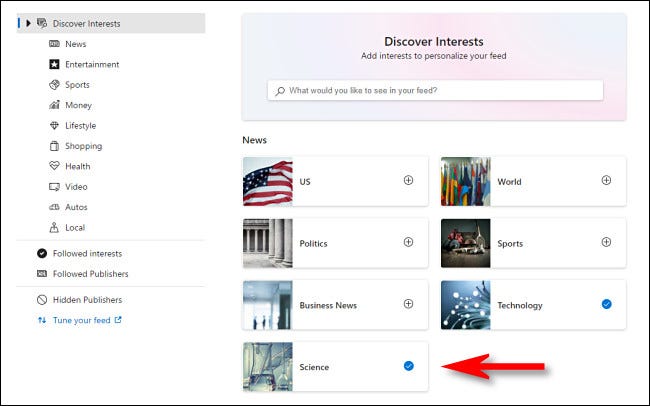Viewport: 650px width, 406px height.
Task: Click the Politics card thumbnail
Action: (268, 243)
